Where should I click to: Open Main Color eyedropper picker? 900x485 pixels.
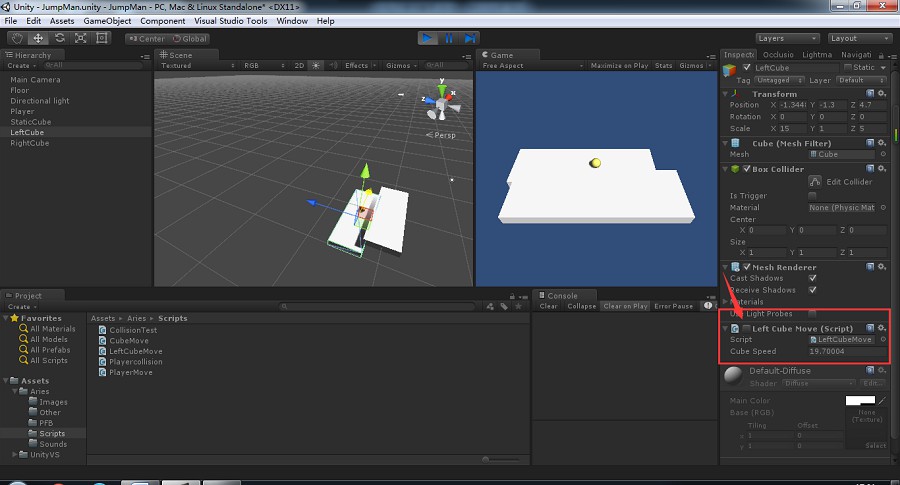click(x=882, y=400)
